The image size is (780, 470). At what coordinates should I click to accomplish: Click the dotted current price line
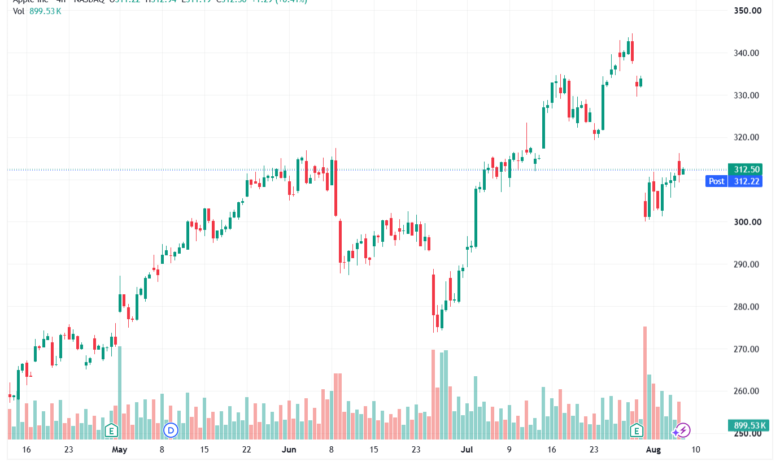367,170
